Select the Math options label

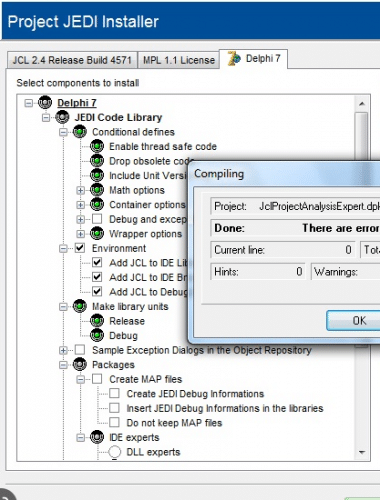click(137, 190)
